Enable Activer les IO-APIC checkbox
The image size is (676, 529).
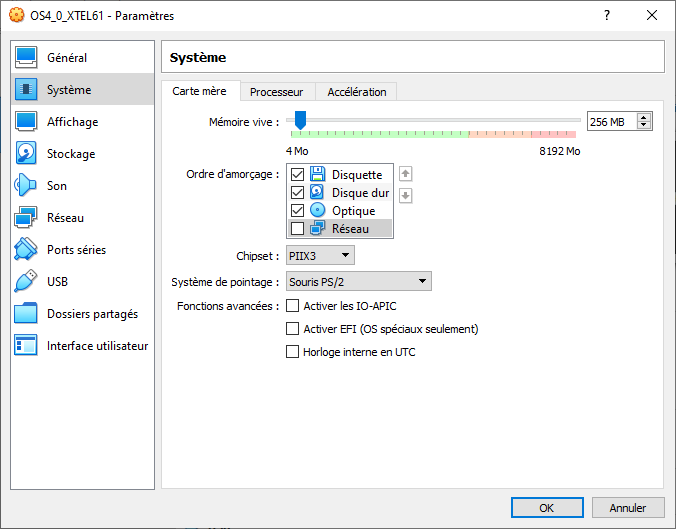(294, 306)
